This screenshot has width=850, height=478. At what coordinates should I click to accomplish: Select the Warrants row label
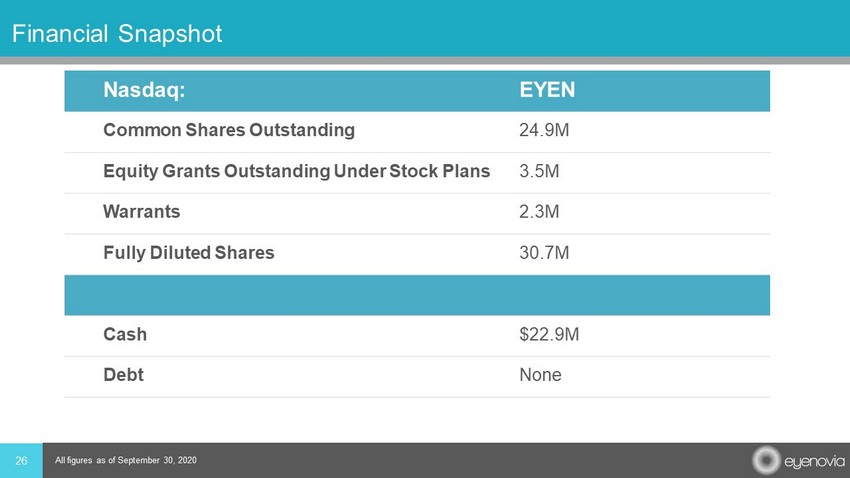pyautogui.click(x=142, y=212)
